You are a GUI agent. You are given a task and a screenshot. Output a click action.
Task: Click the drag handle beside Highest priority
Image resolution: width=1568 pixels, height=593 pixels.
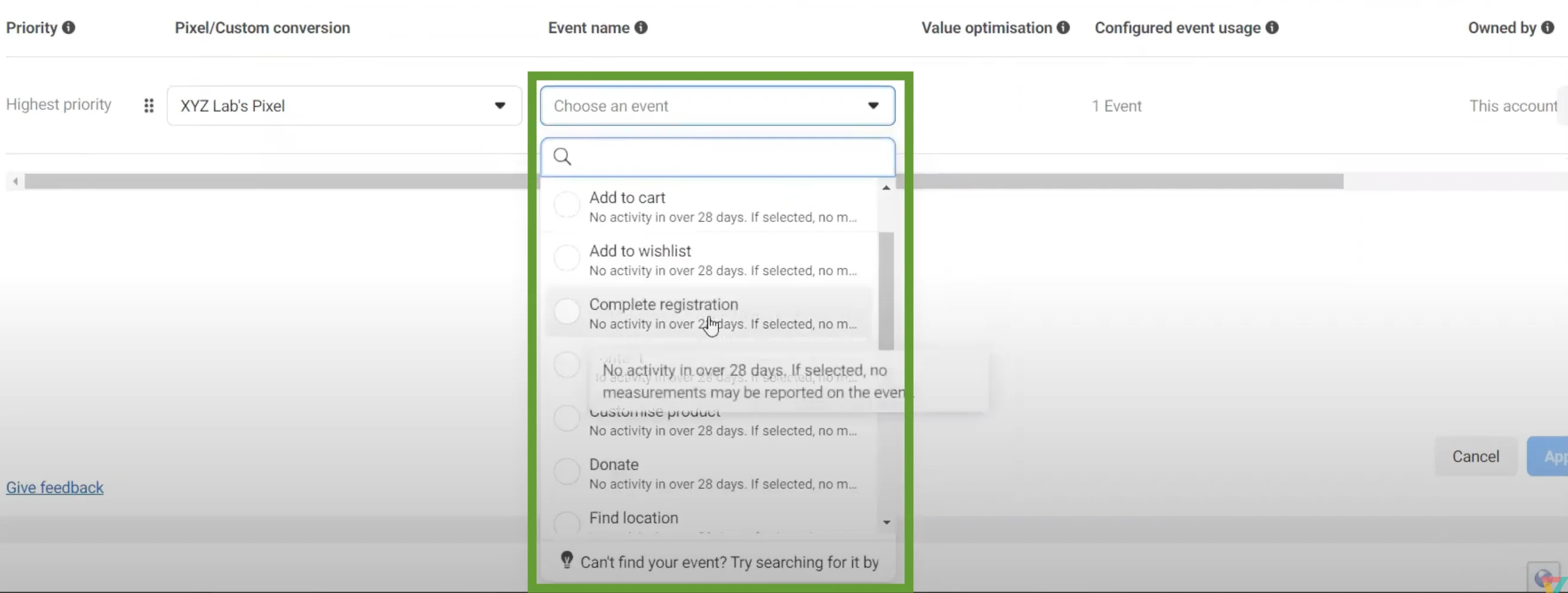click(149, 106)
